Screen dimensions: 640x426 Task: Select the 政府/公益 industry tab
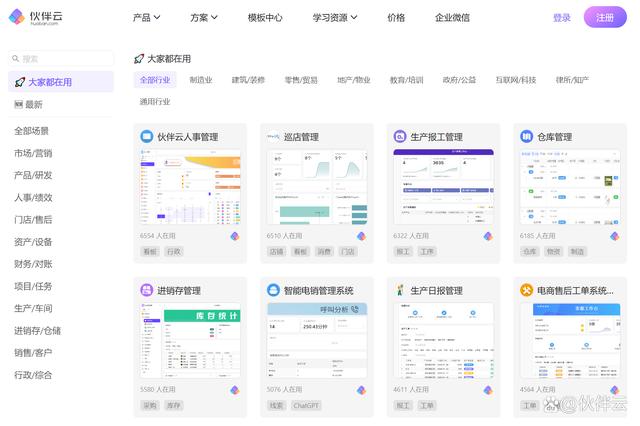(x=459, y=80)
